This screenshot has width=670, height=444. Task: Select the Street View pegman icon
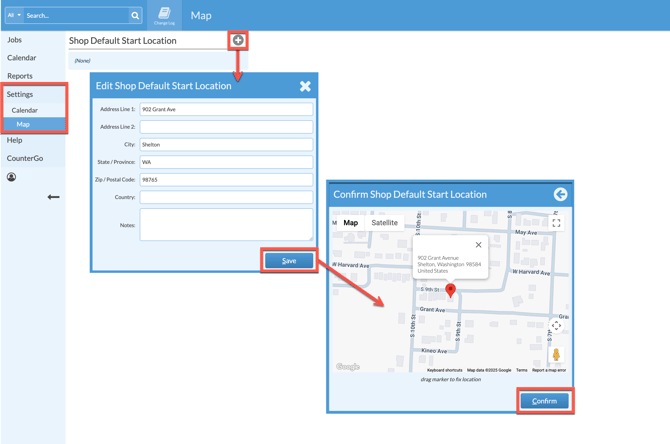coord(556,354)
